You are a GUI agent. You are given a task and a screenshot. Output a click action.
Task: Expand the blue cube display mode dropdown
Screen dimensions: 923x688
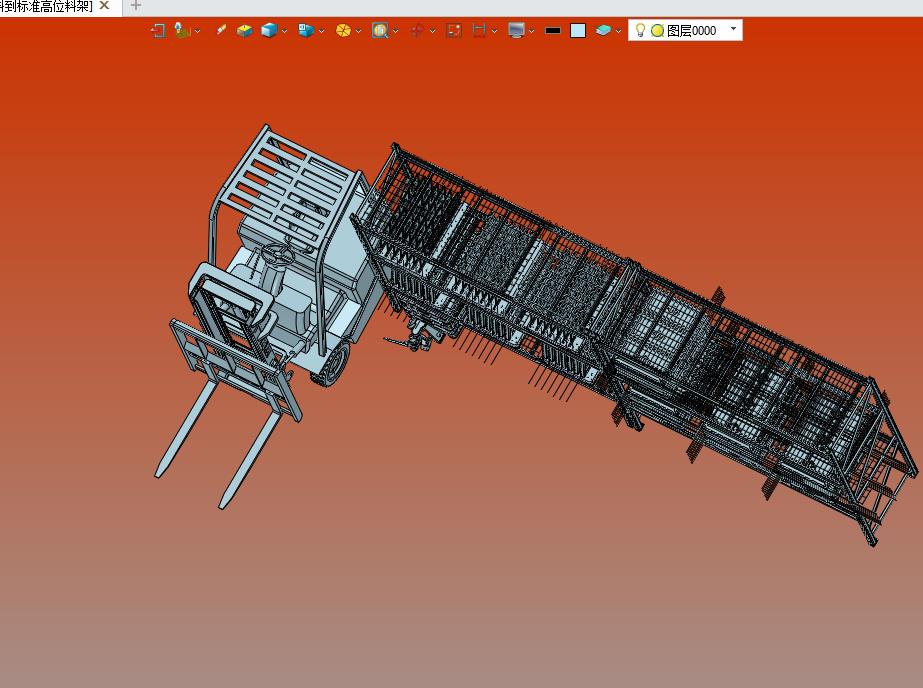(284, 31)
